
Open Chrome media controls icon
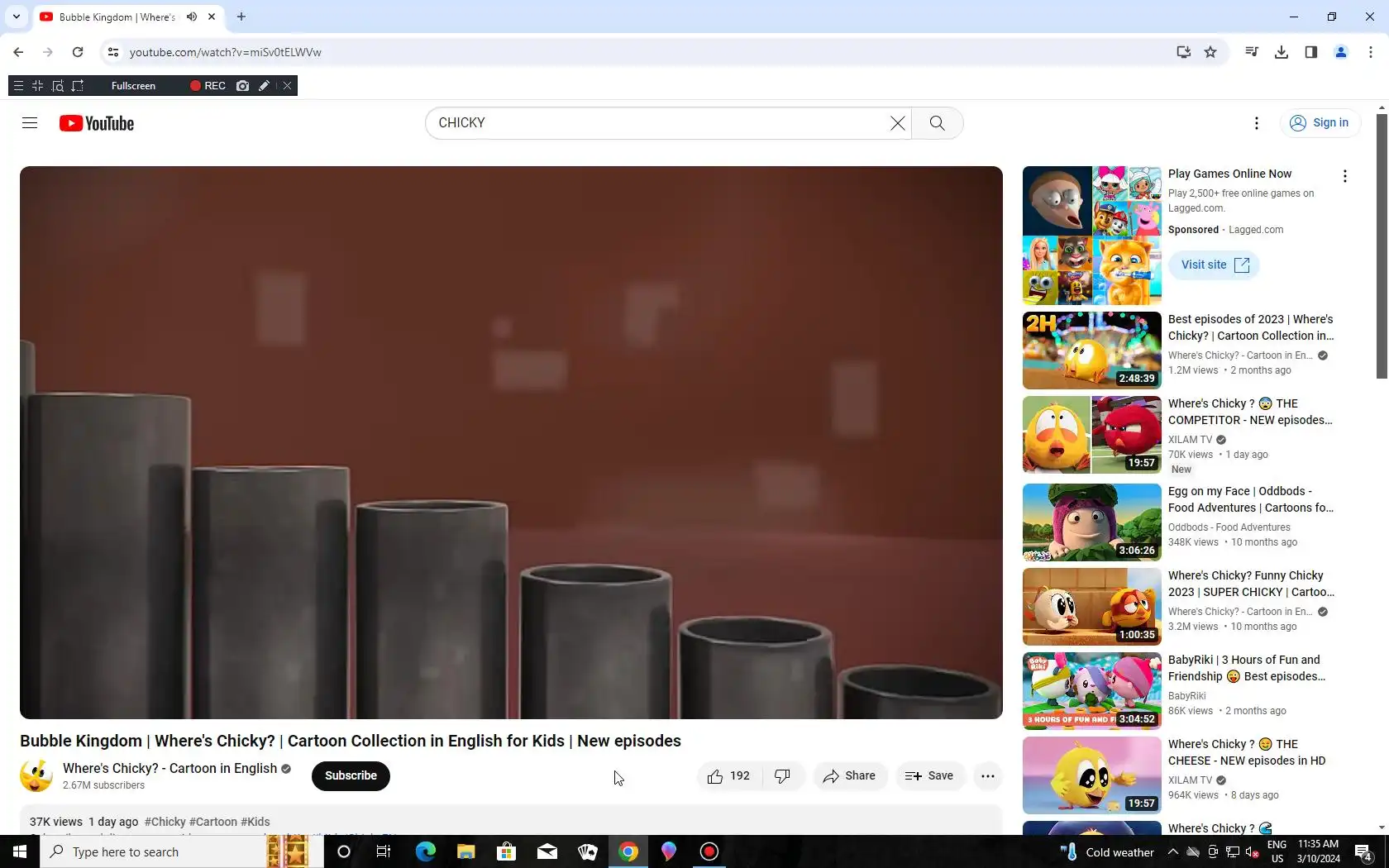1252,52
